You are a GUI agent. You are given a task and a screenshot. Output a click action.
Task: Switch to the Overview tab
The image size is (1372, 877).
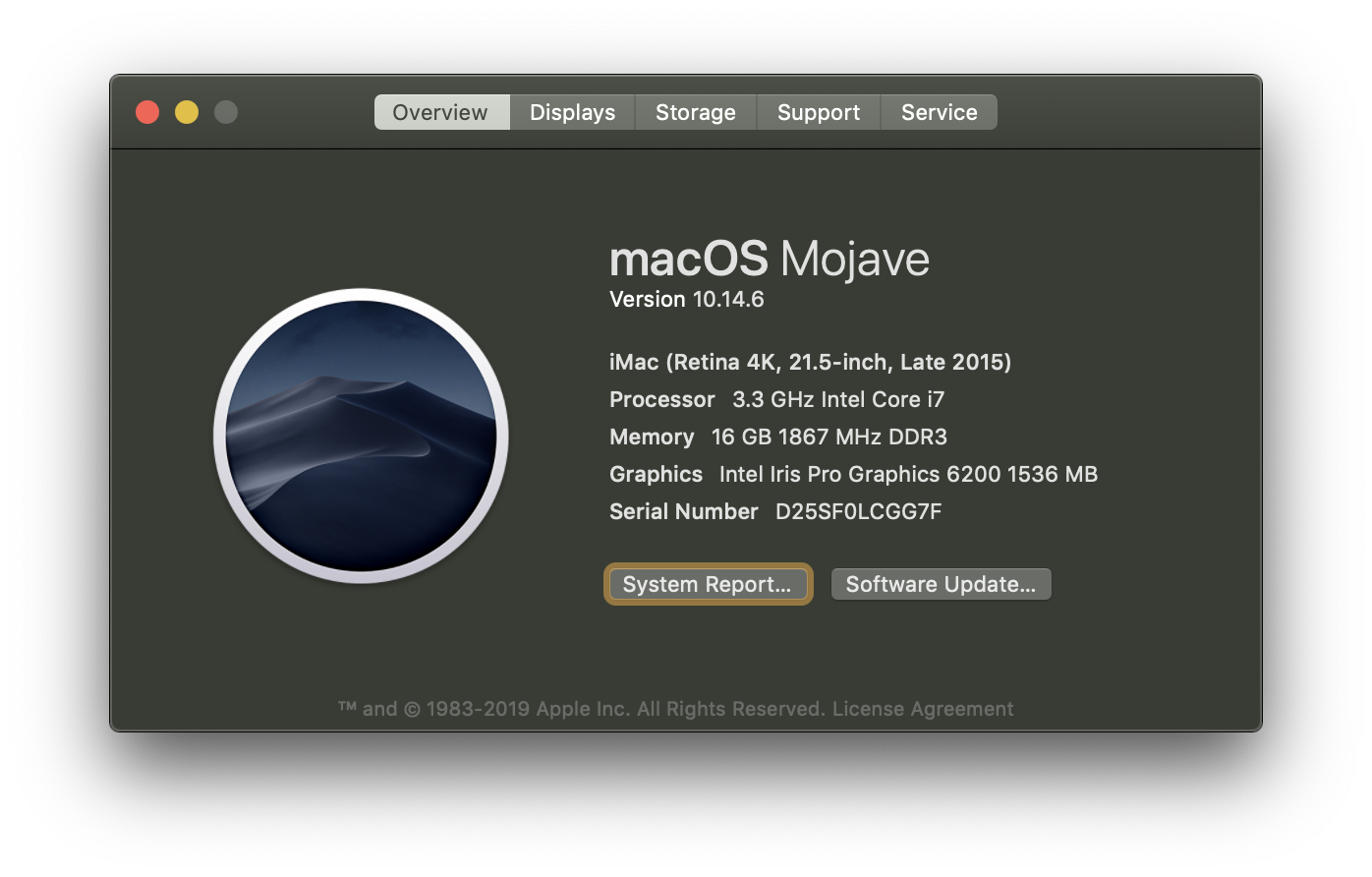tap(441, 112)
